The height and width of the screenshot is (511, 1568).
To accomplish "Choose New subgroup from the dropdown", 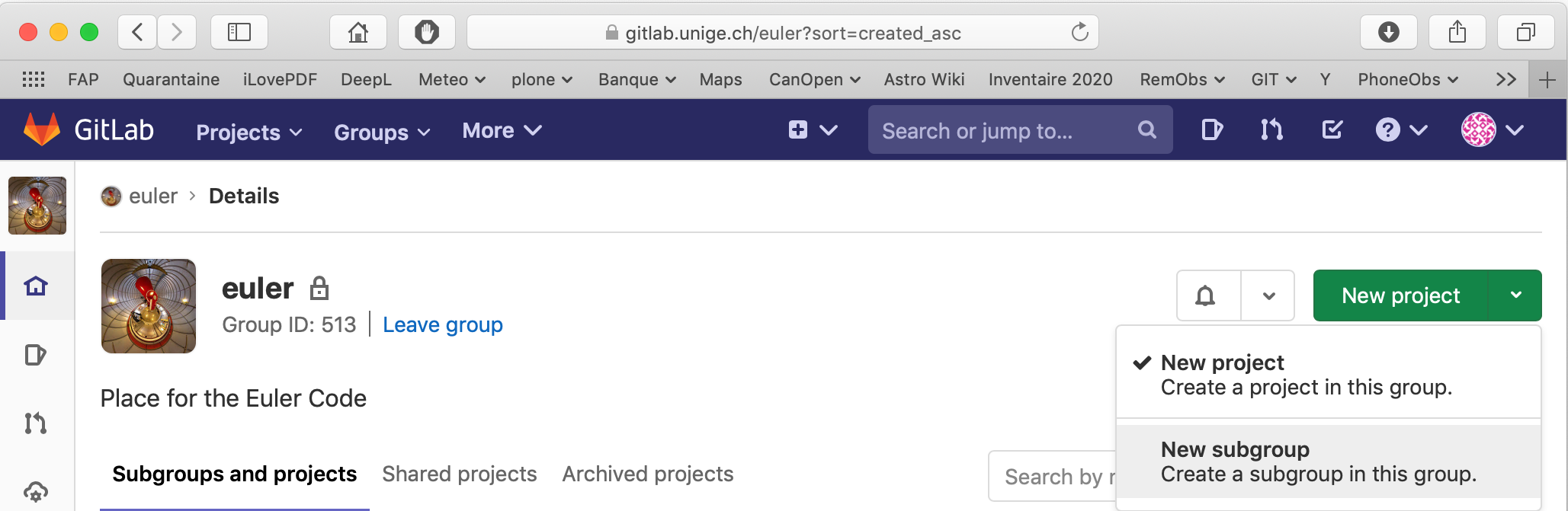I will pos(1317,461).
